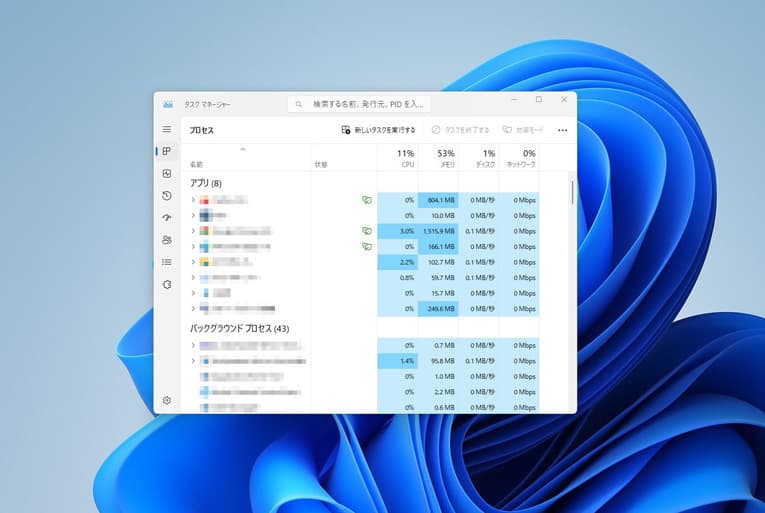Open the Services page puzzle icon

(167, 285)
